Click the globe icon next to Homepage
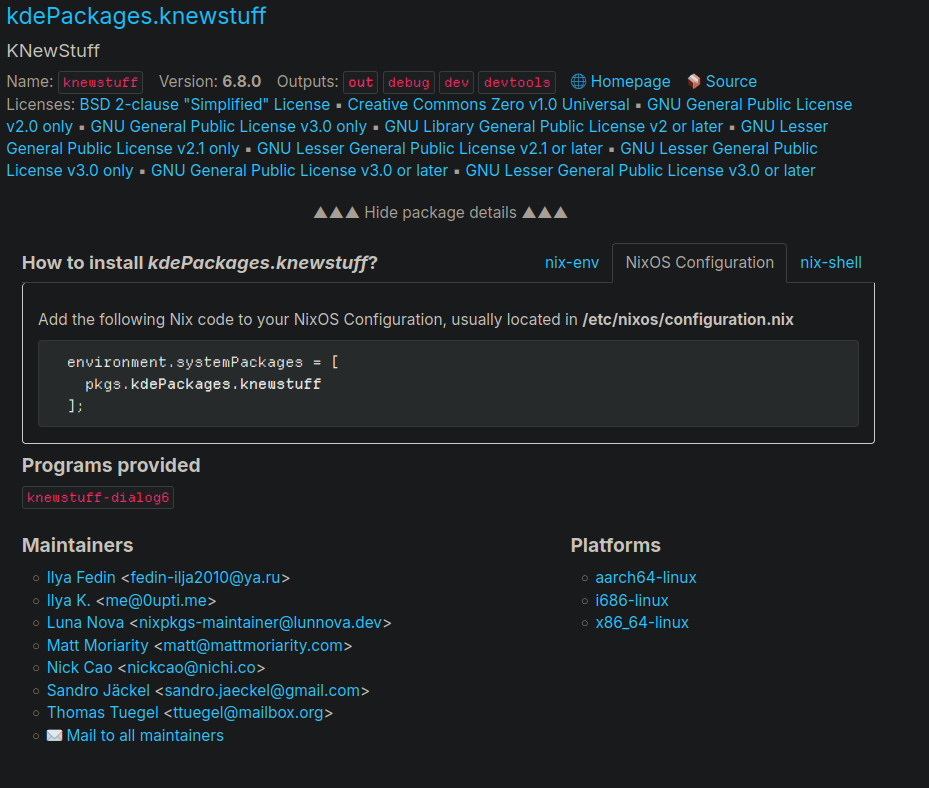This screenshot has width=929, height=788. [x=578, y=81]
